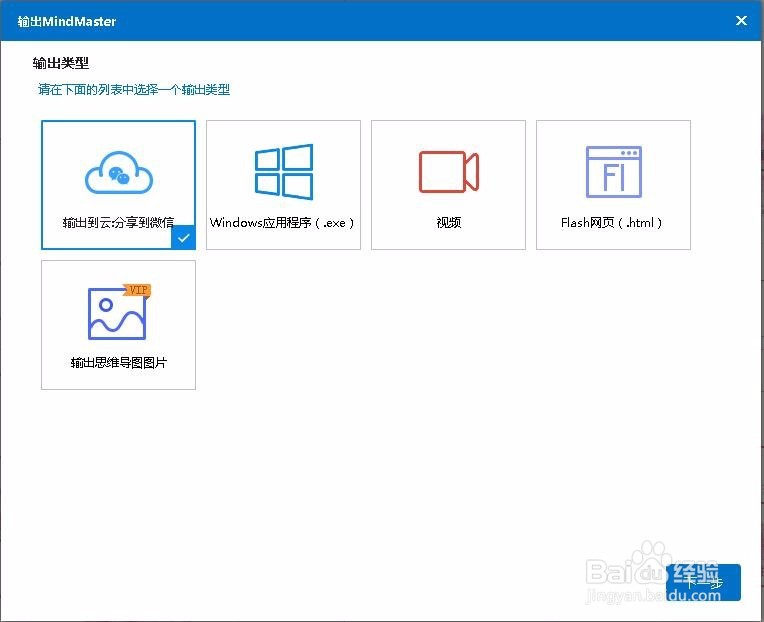Viewport: 764px width, 622px height.
Task: Close the 输出MindMaster dialog
Action: click(x=741, y=20)
